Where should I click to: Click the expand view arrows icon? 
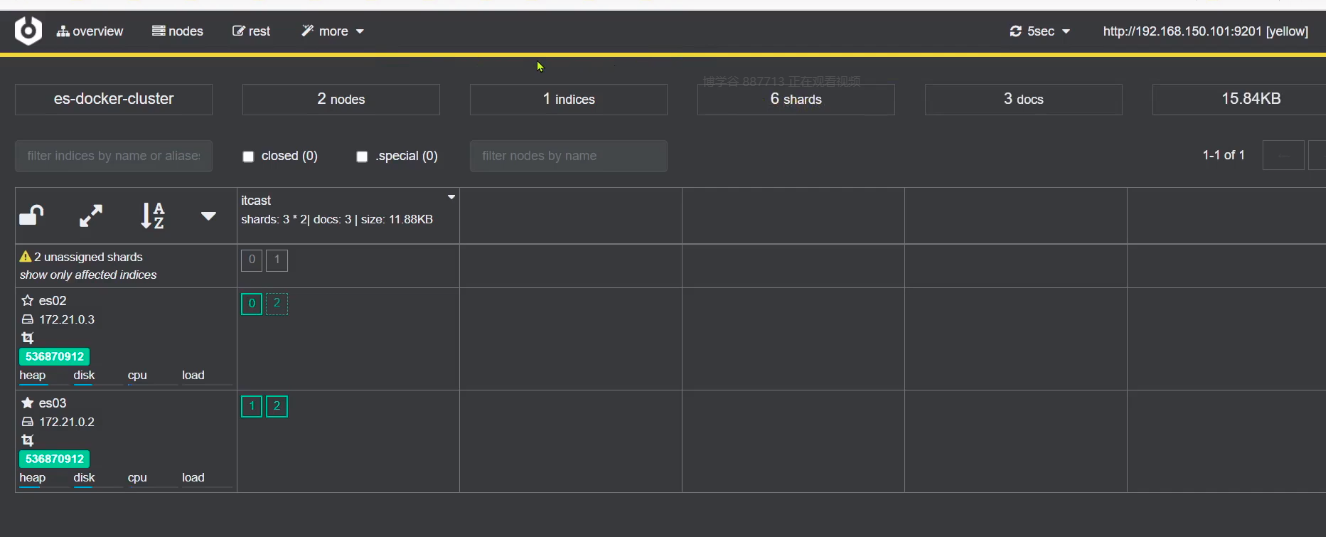point(91,215)
